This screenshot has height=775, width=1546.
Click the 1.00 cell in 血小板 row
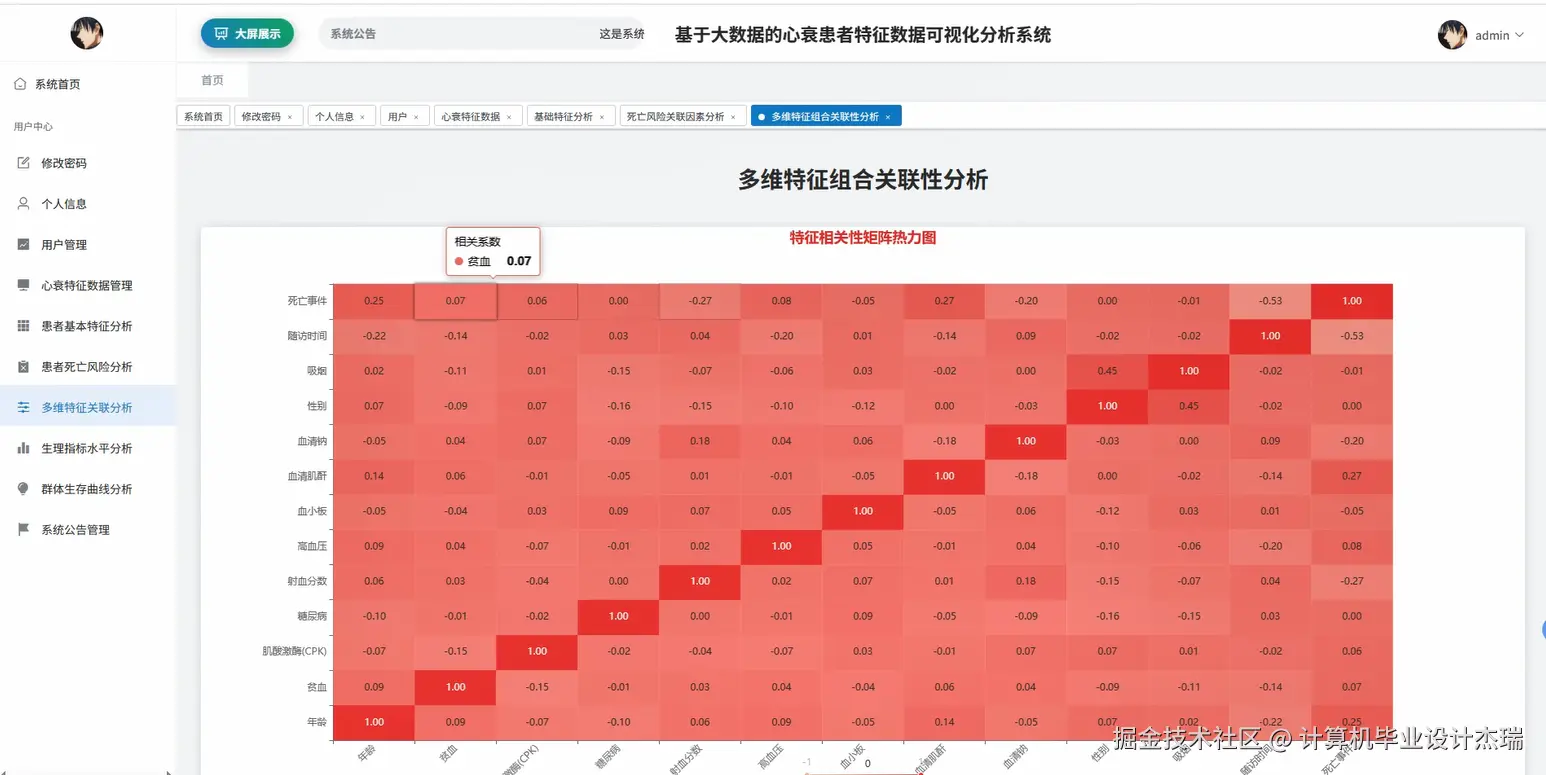click(863, 511)
